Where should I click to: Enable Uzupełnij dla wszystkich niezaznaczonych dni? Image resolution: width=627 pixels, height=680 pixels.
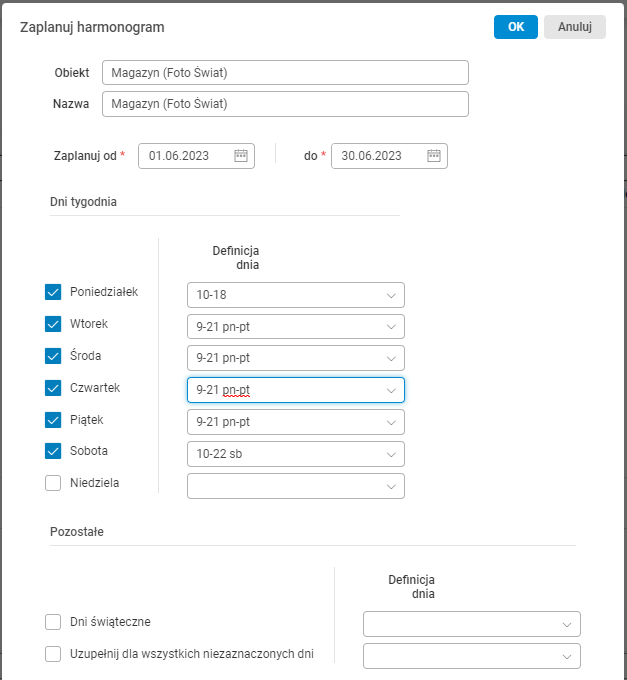point(54,654)
